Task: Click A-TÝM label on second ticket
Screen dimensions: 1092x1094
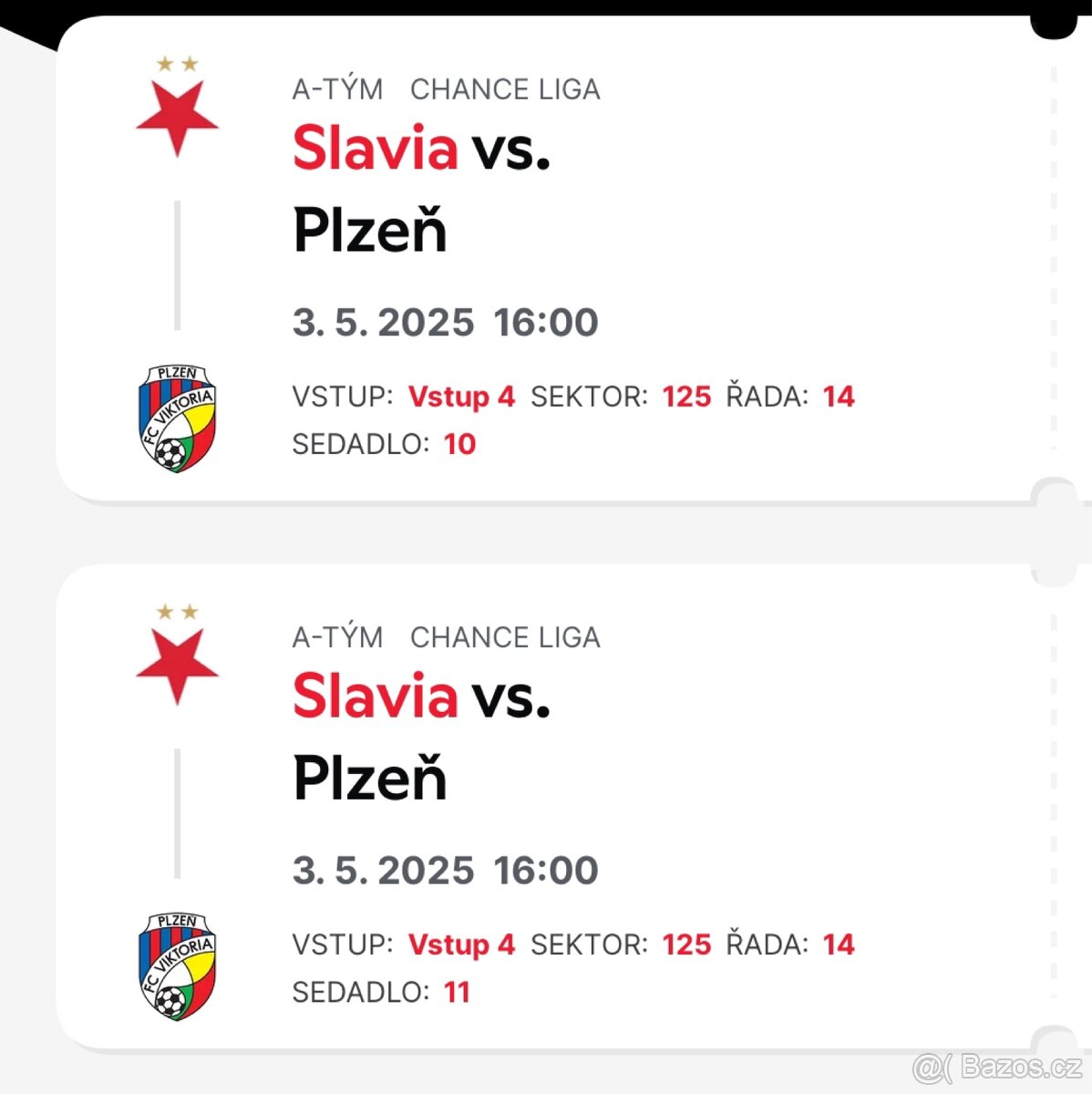Action: click(337, 636)
